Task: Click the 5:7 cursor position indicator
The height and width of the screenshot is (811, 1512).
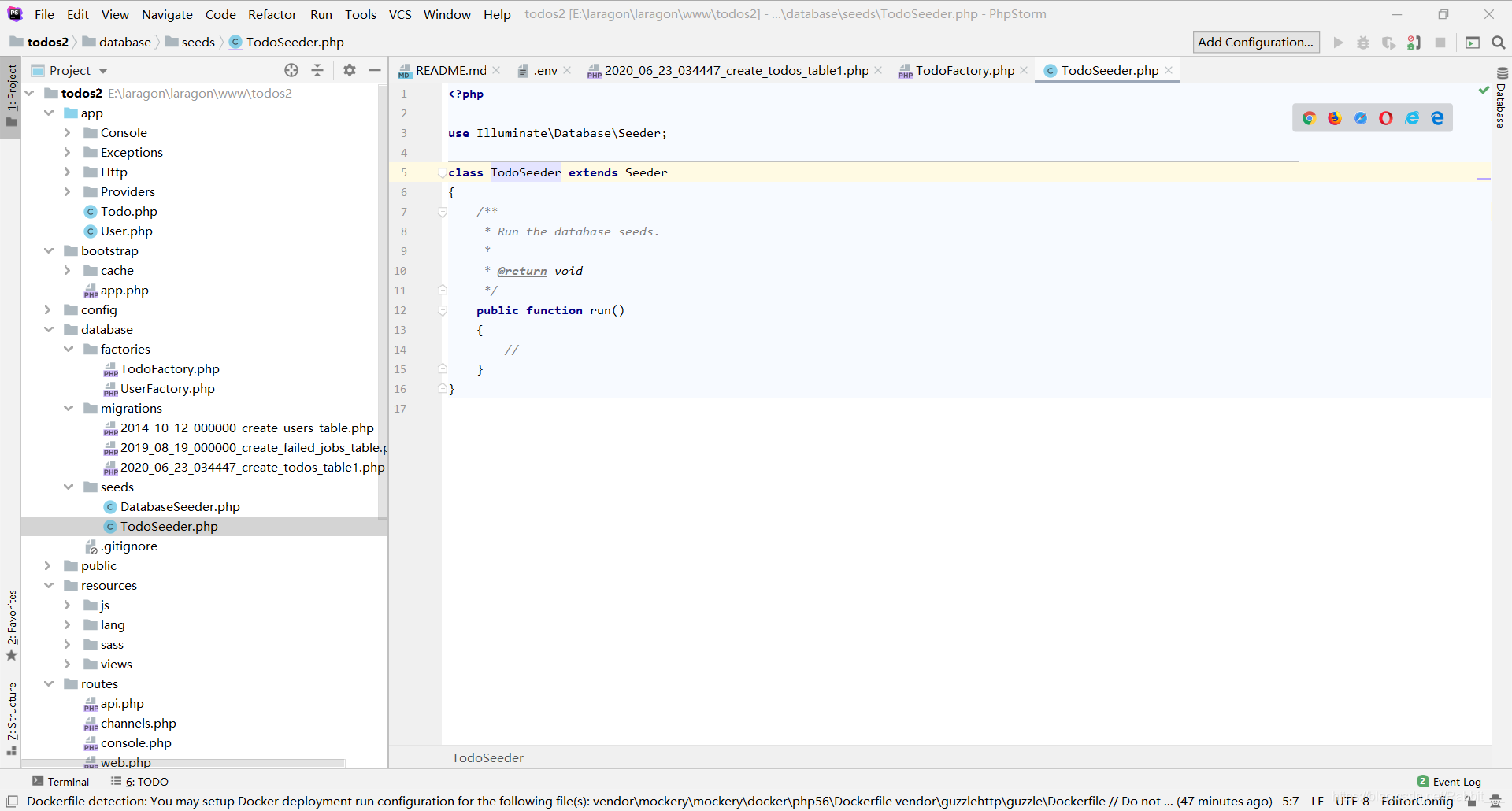Action: (1291, 802)
